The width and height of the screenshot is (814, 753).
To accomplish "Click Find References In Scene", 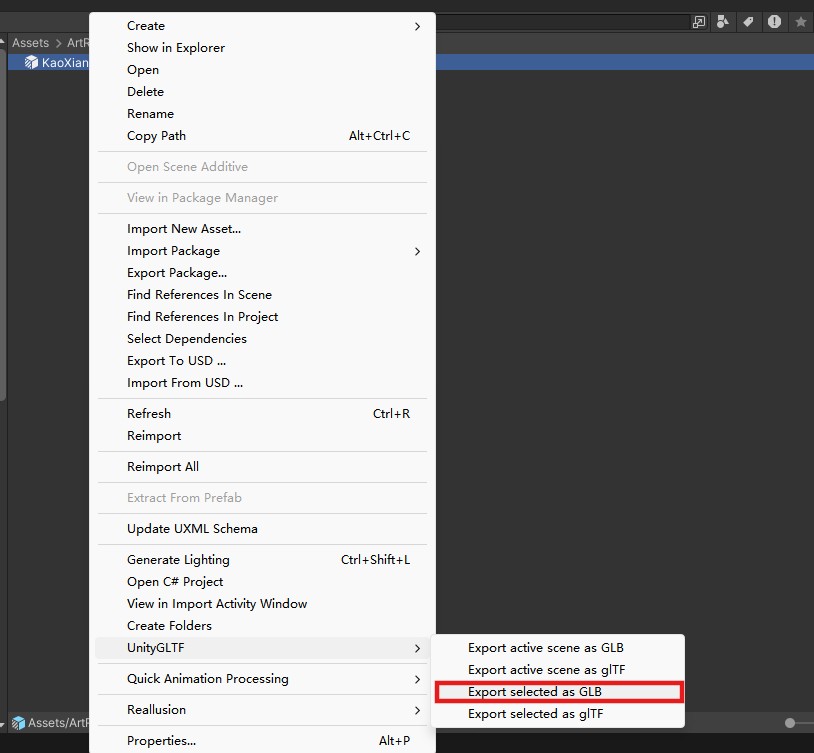I will point(199,295).
